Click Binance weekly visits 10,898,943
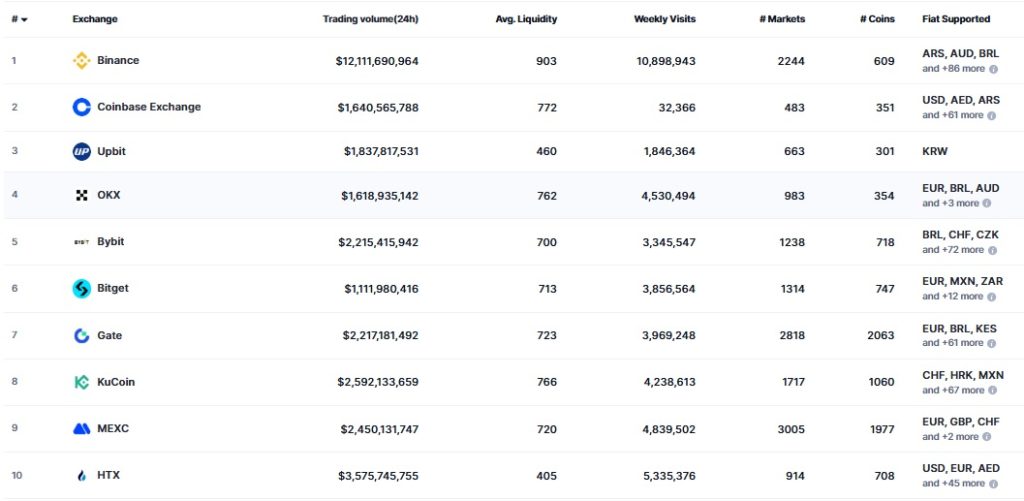This screenshot has height=501, width=1024. coord(666,61)
